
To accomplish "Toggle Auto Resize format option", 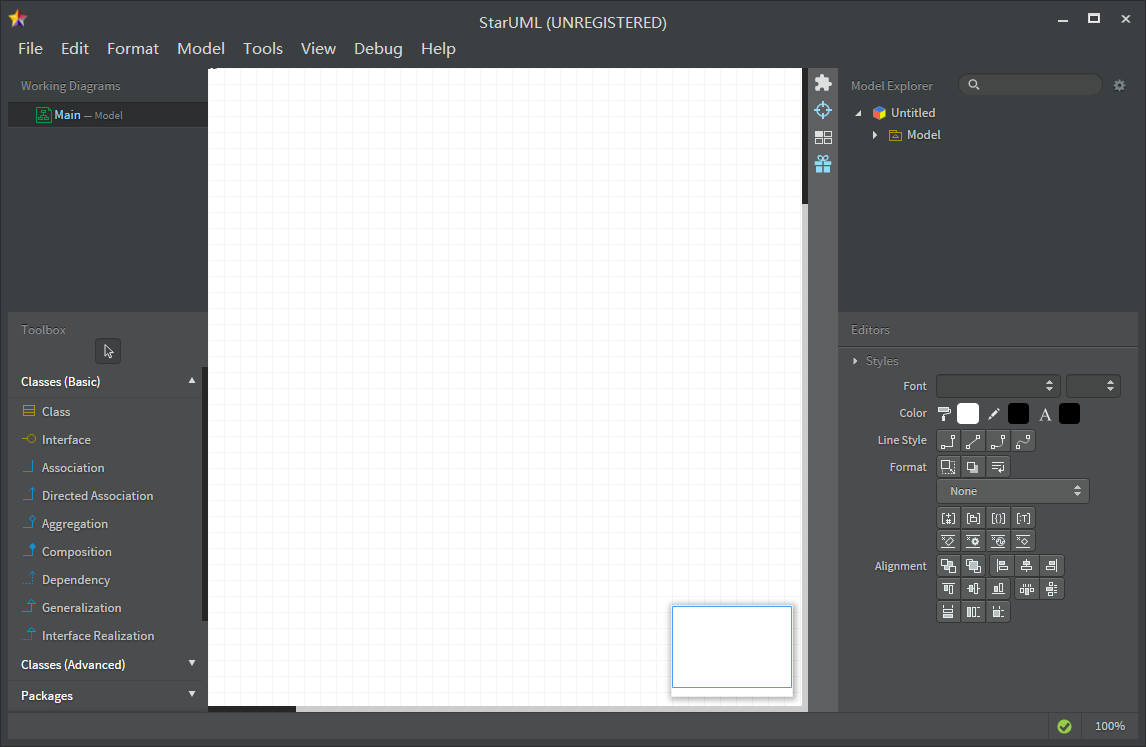I will pyautogui.click(x=948, y=467).
